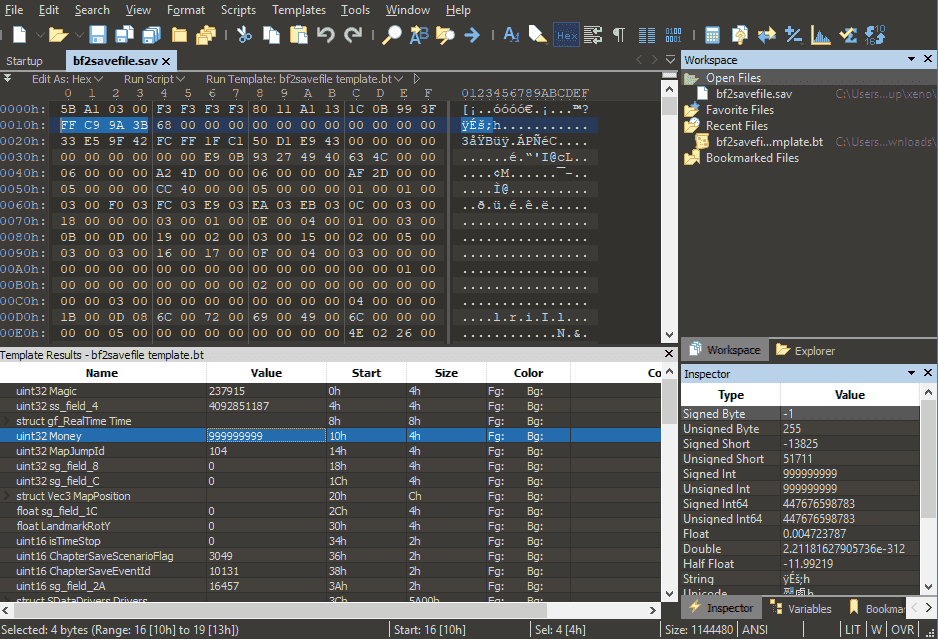Click the Compare Files icon
The image size is (938, 639).
tap(739, 35)
